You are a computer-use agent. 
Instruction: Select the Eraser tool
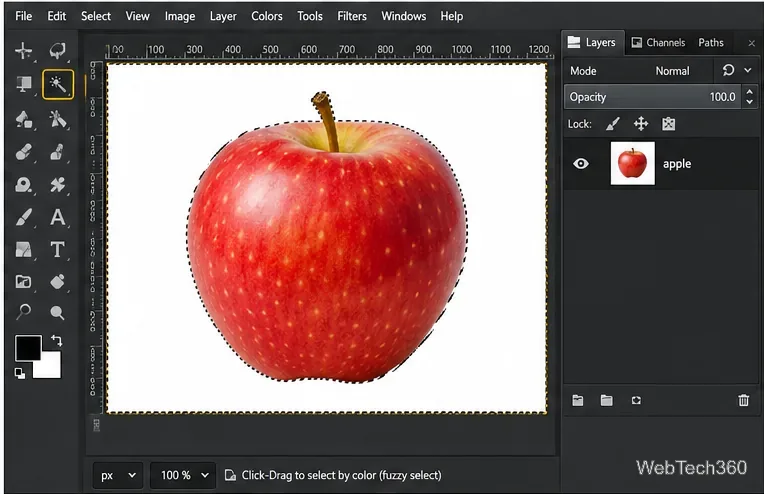pyautogui.click(x=23, y=152)
